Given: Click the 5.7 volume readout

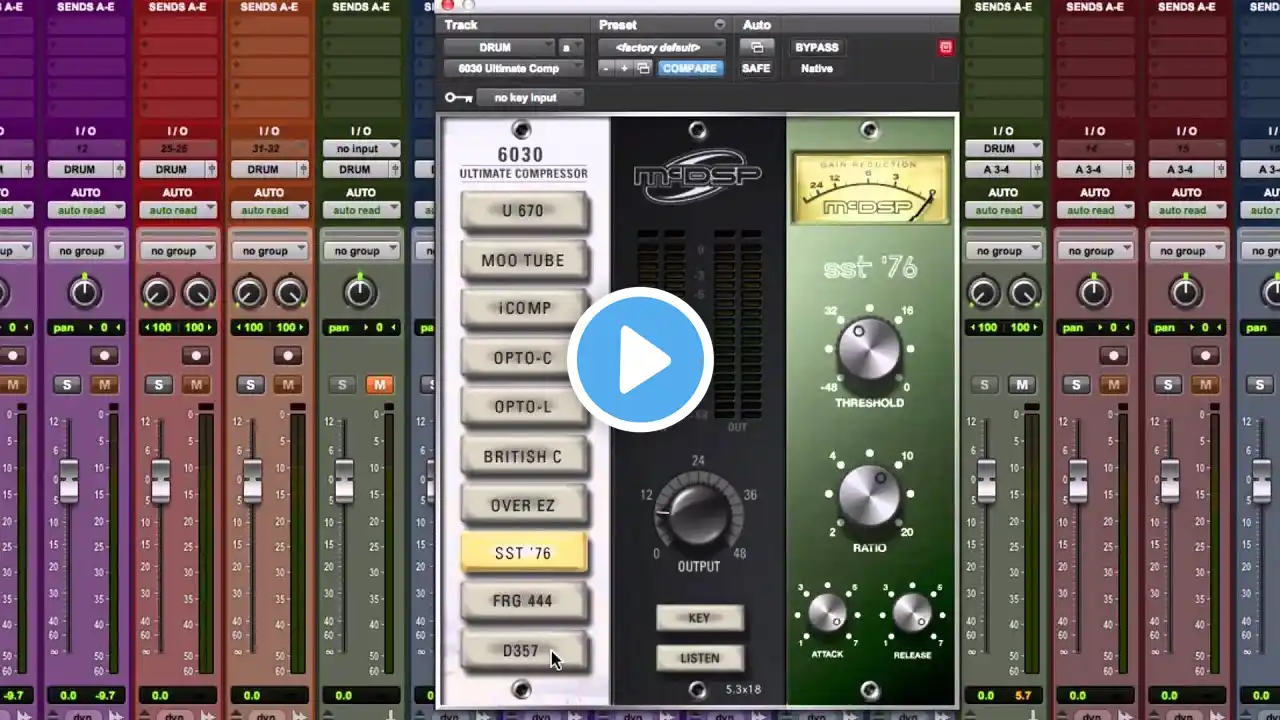Looking at the screenshot, I should (1021, 695).
